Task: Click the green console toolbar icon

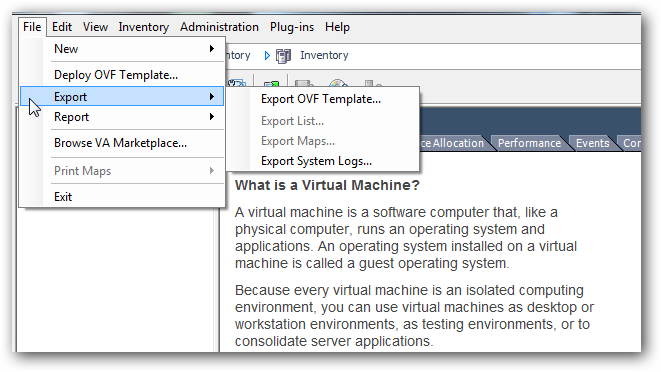Action: (x=271, y=83)
